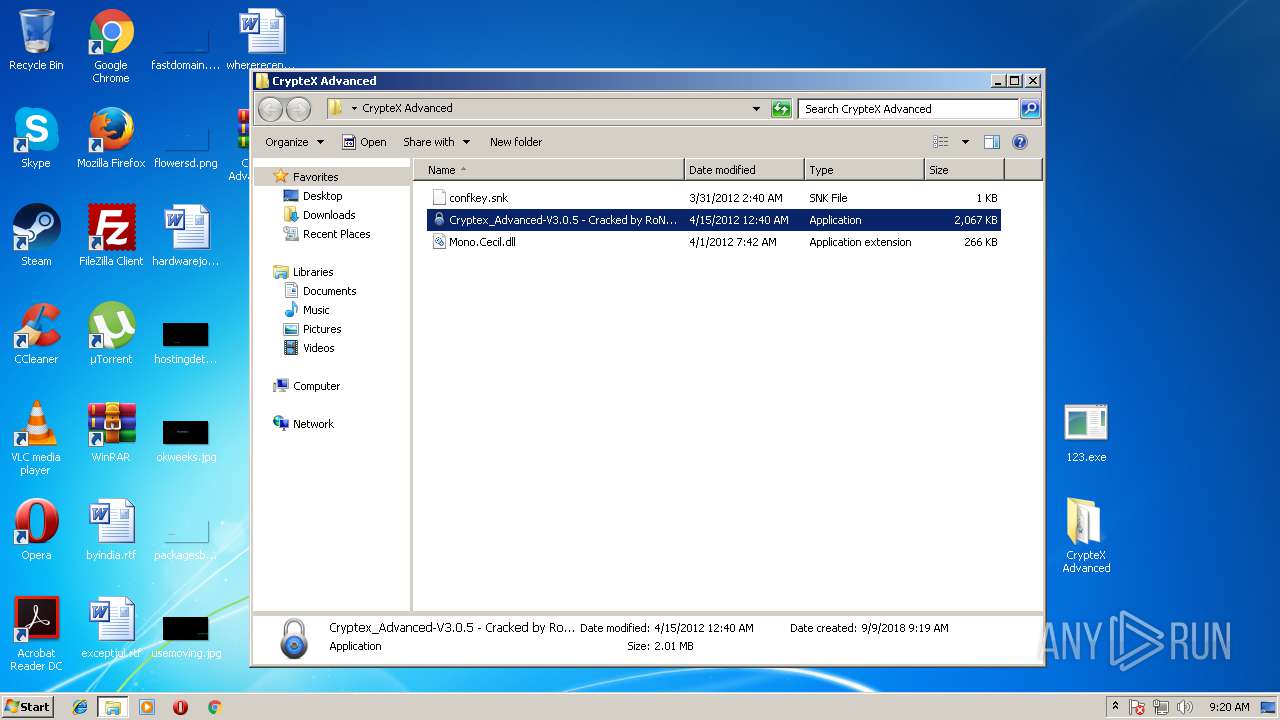Screen dimensions: 1280x720
Task: Open Music library
Action: click(316, 310)
